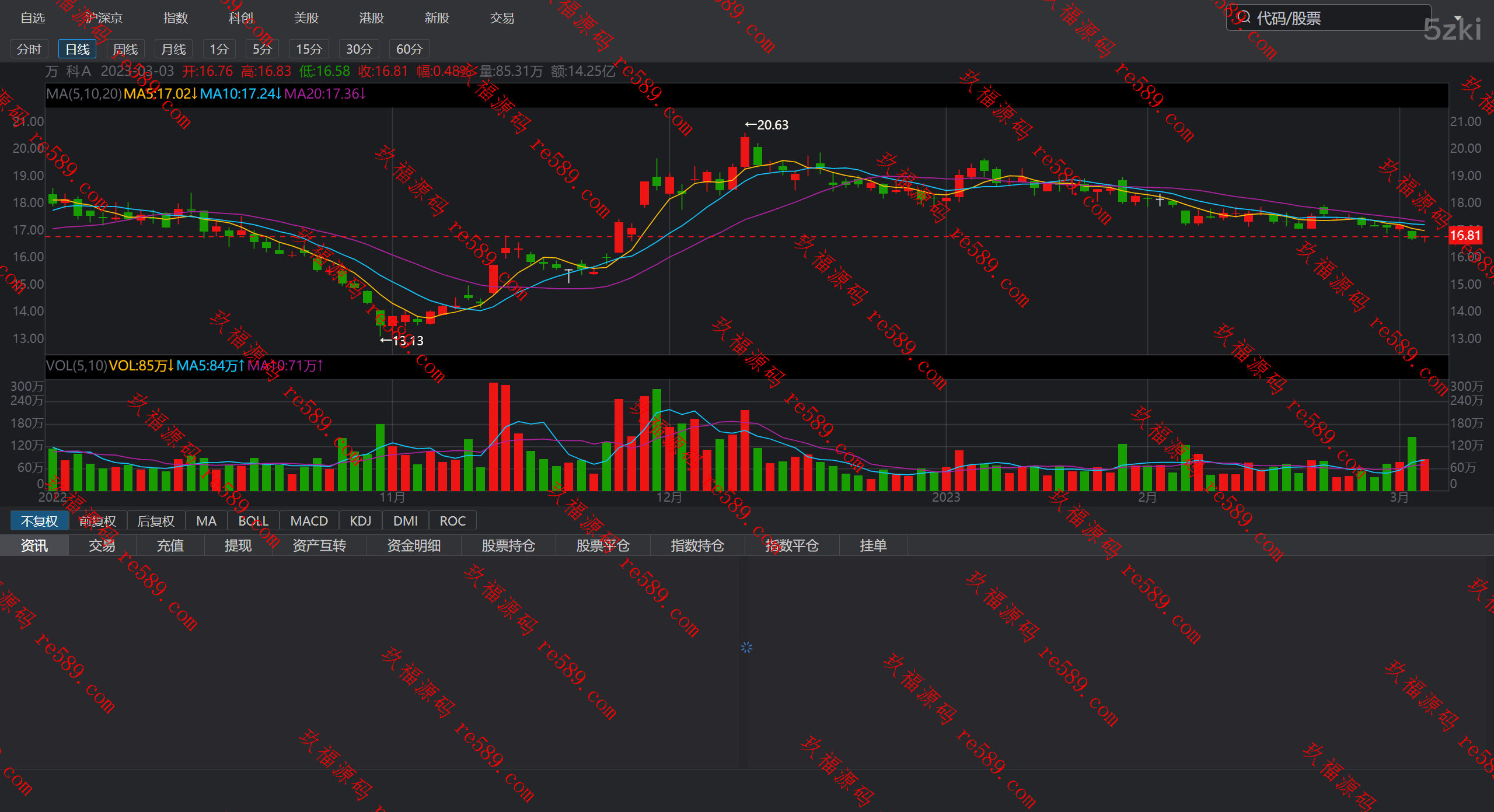The height and width of the screenshot is (812, 1494).
Task: Click the magnifier search icon
Action: click(1243, 17)
